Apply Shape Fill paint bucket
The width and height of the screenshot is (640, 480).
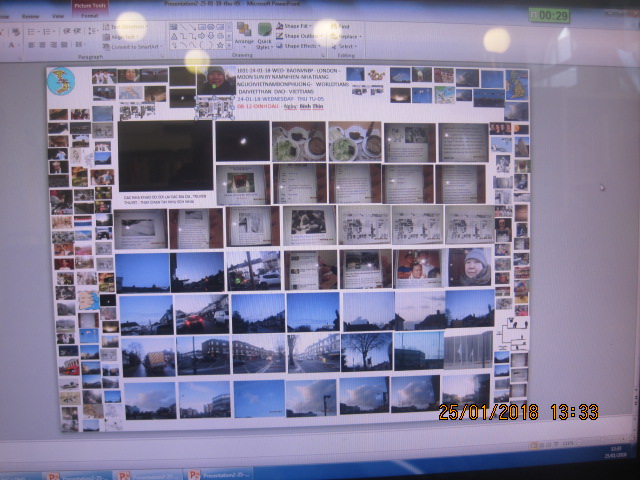pos(279,27)
